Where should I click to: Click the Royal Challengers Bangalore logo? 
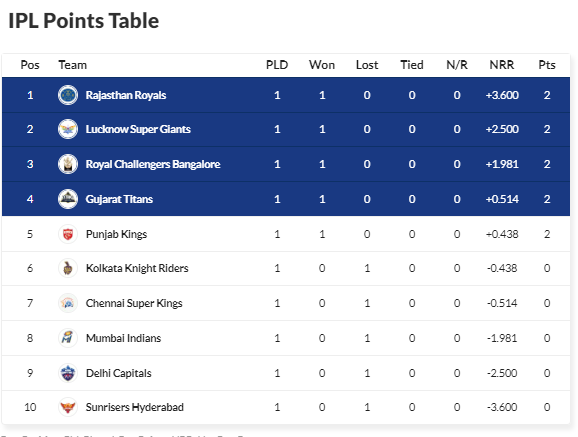(68, 164)
